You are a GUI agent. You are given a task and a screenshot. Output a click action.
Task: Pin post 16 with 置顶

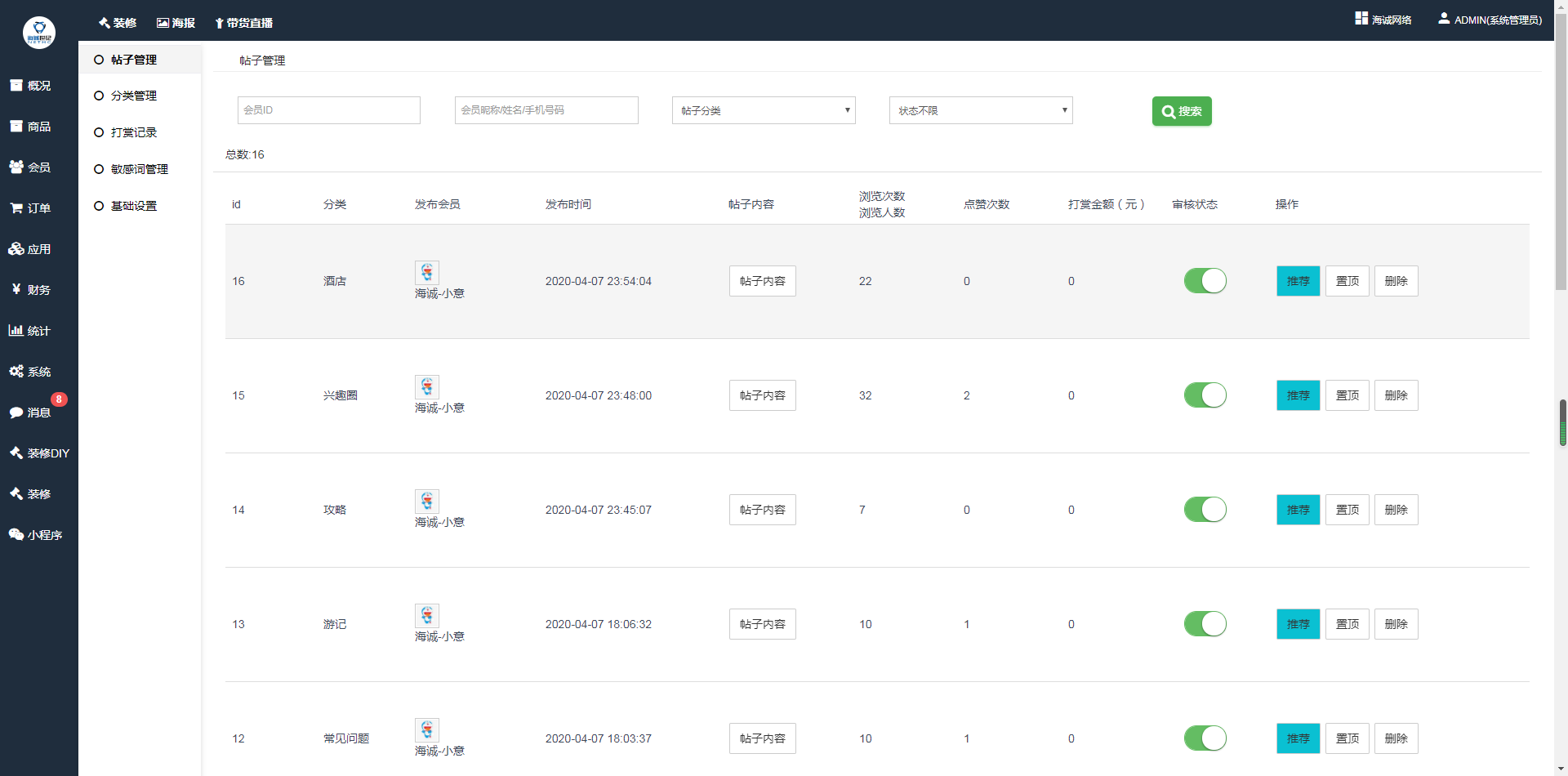[1347, 281]
